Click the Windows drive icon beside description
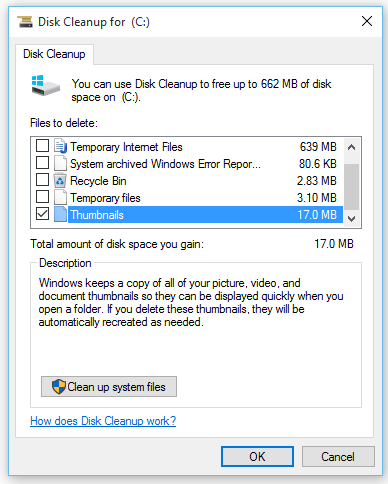Screen dimensions: 388x484 click(x=46, y=86)
